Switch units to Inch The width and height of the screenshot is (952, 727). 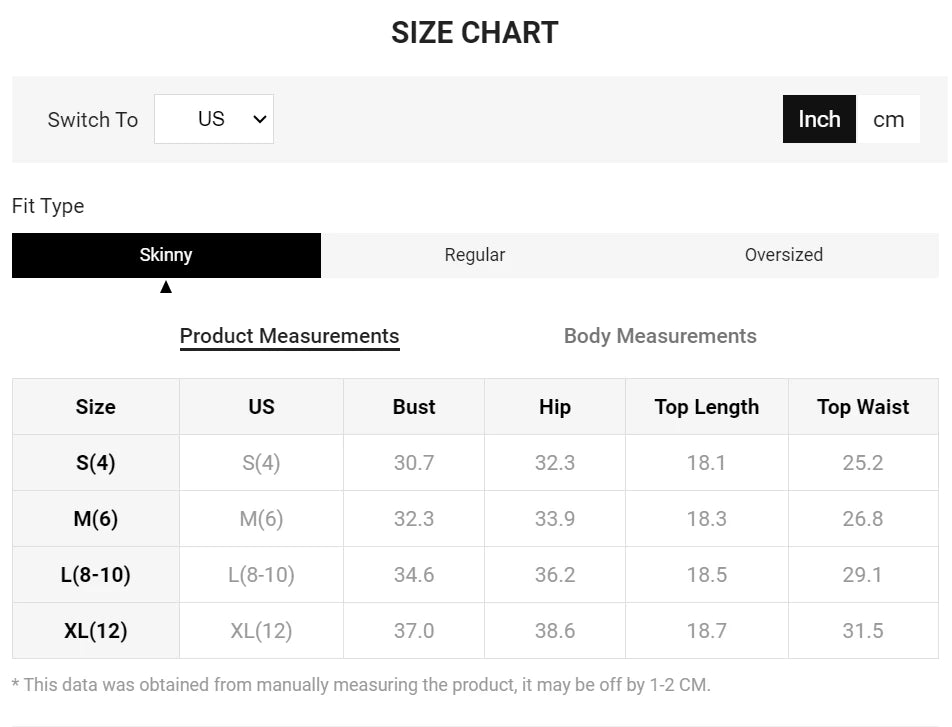click(819, 119)
